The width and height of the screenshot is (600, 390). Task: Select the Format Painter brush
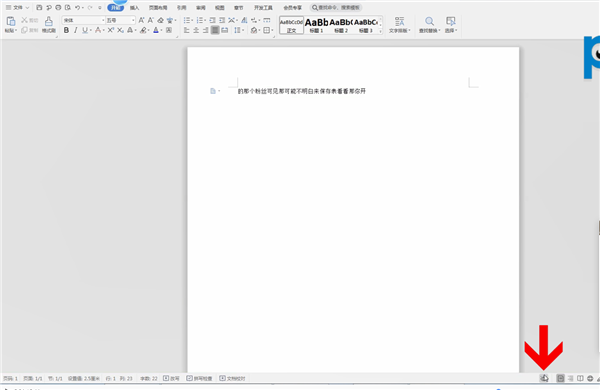click(49, 21)
